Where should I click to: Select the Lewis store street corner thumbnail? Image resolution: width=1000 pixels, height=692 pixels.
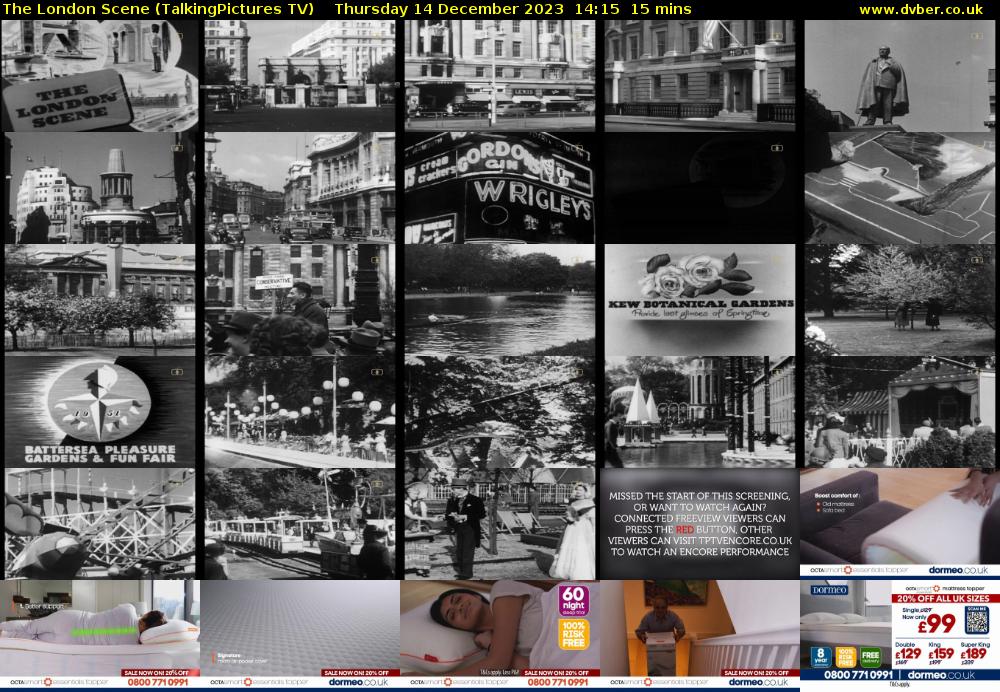pyautogui.click(x=500, y=75)
